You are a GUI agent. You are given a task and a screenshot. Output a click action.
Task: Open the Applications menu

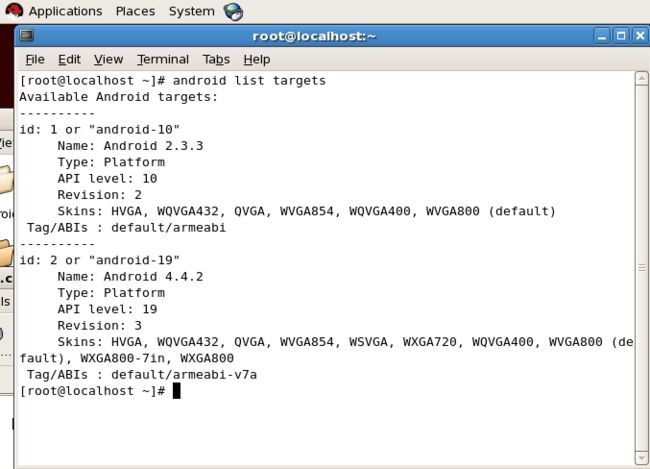pos(65,11)
